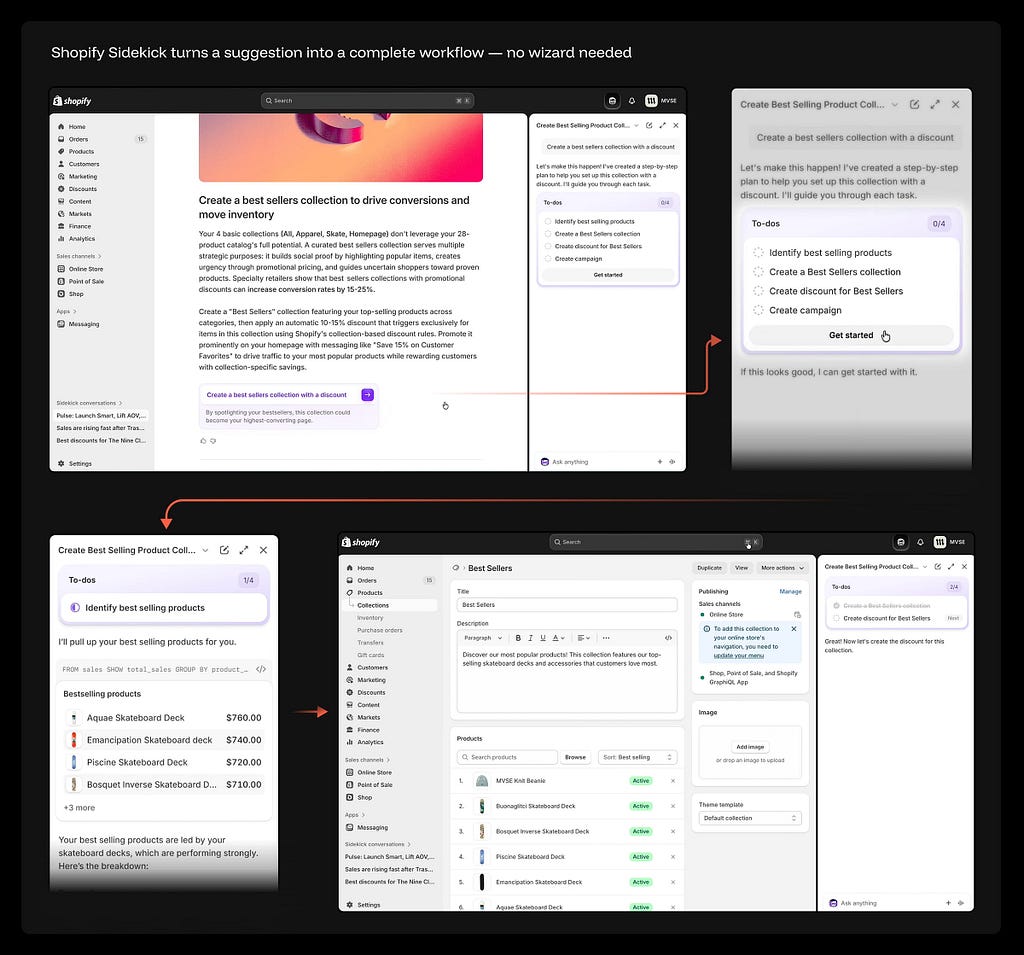
Task: Dismiss the 'To add this collection' info banner
Action: point(793,628)
